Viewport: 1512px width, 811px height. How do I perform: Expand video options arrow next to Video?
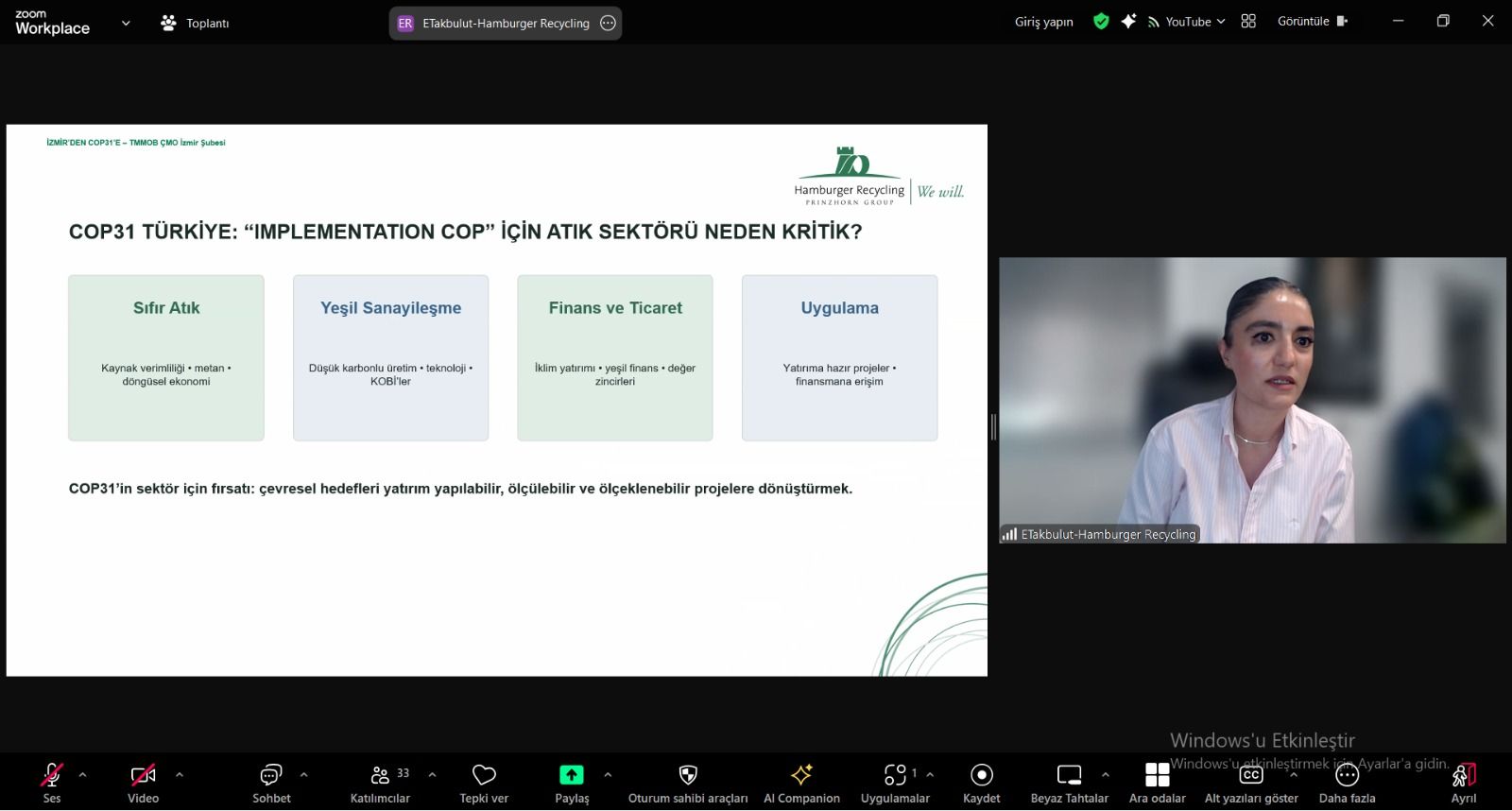[180, 775]
